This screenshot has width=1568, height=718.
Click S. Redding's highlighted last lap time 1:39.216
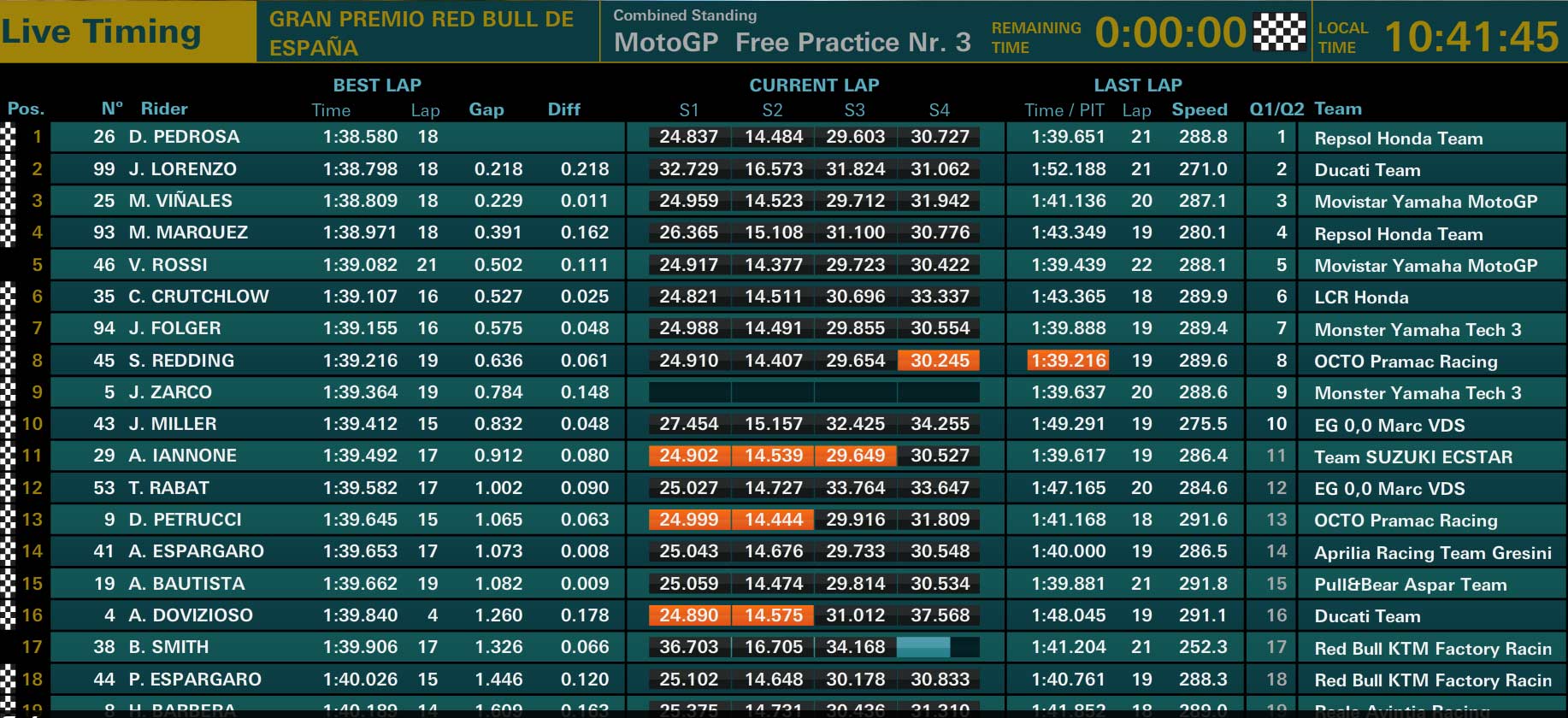click(1068, 361)
